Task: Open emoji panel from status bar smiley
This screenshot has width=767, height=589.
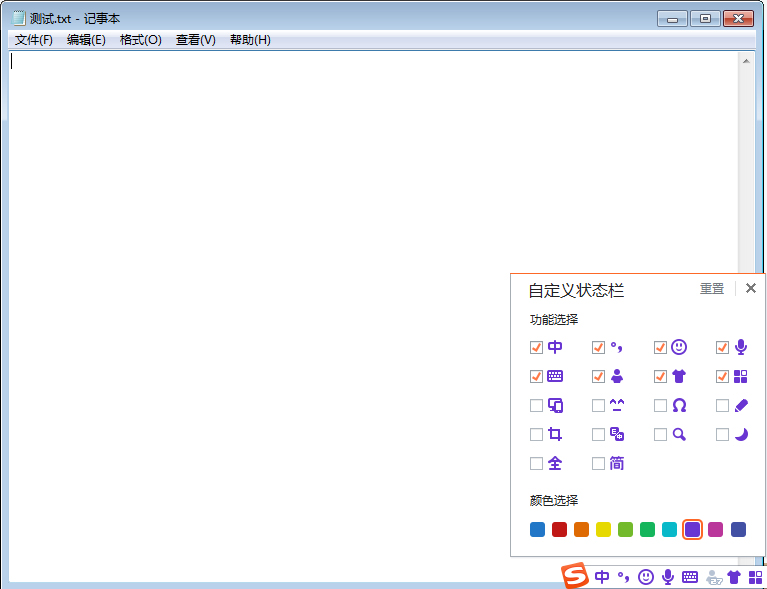Action: (x=646, y=577)
